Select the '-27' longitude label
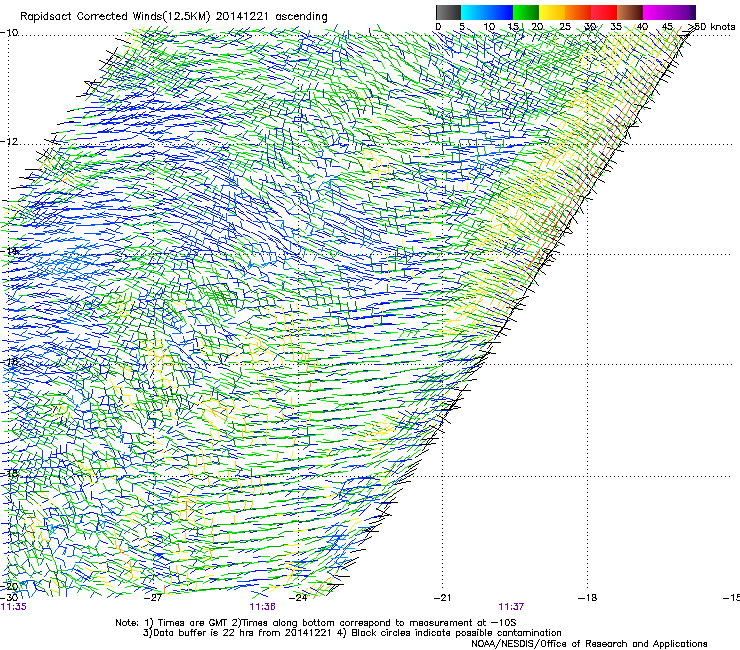 [x=152, y=598]
